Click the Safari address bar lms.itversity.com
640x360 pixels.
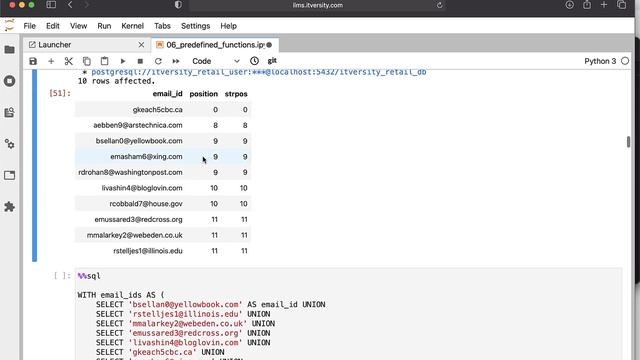coord(318,5)
